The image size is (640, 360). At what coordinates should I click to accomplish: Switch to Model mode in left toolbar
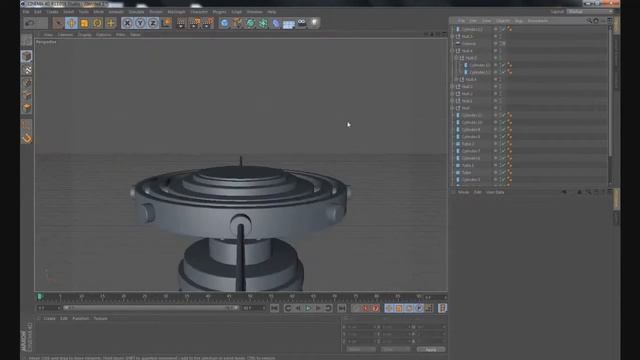tap(27, 56)
